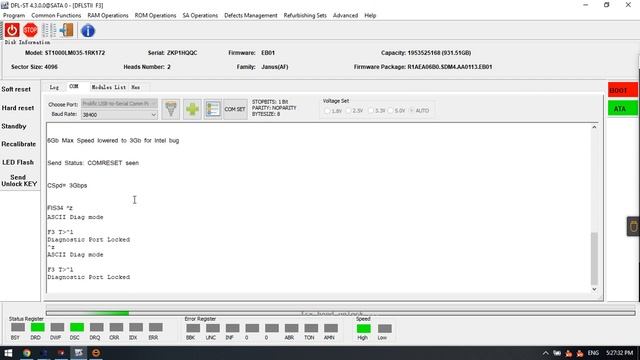Click the red power button icon
Image resolution: width=640 pixels, height=360 pixels.
click(12, 30)
